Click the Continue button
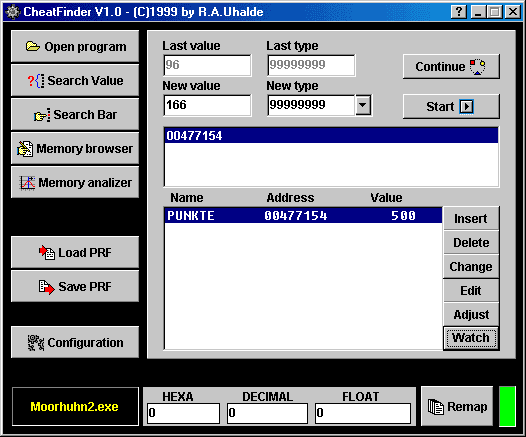The height and width of the screenshot is (437, 526). pos(451,66)
